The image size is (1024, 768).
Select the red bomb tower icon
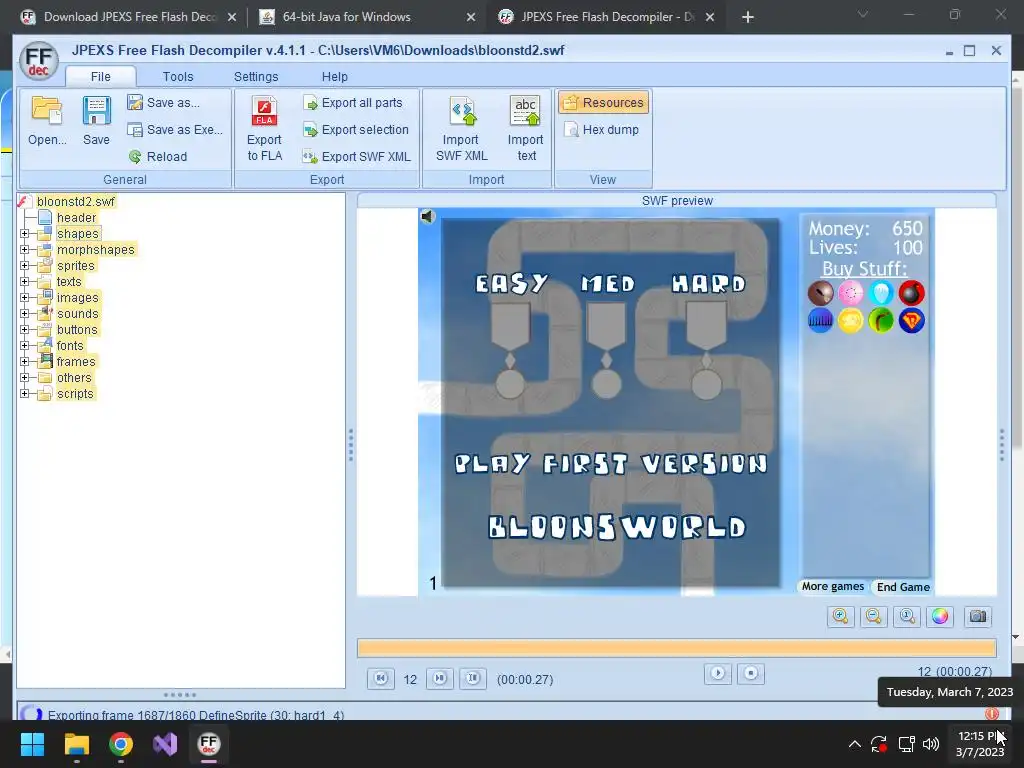coord(912,293)
